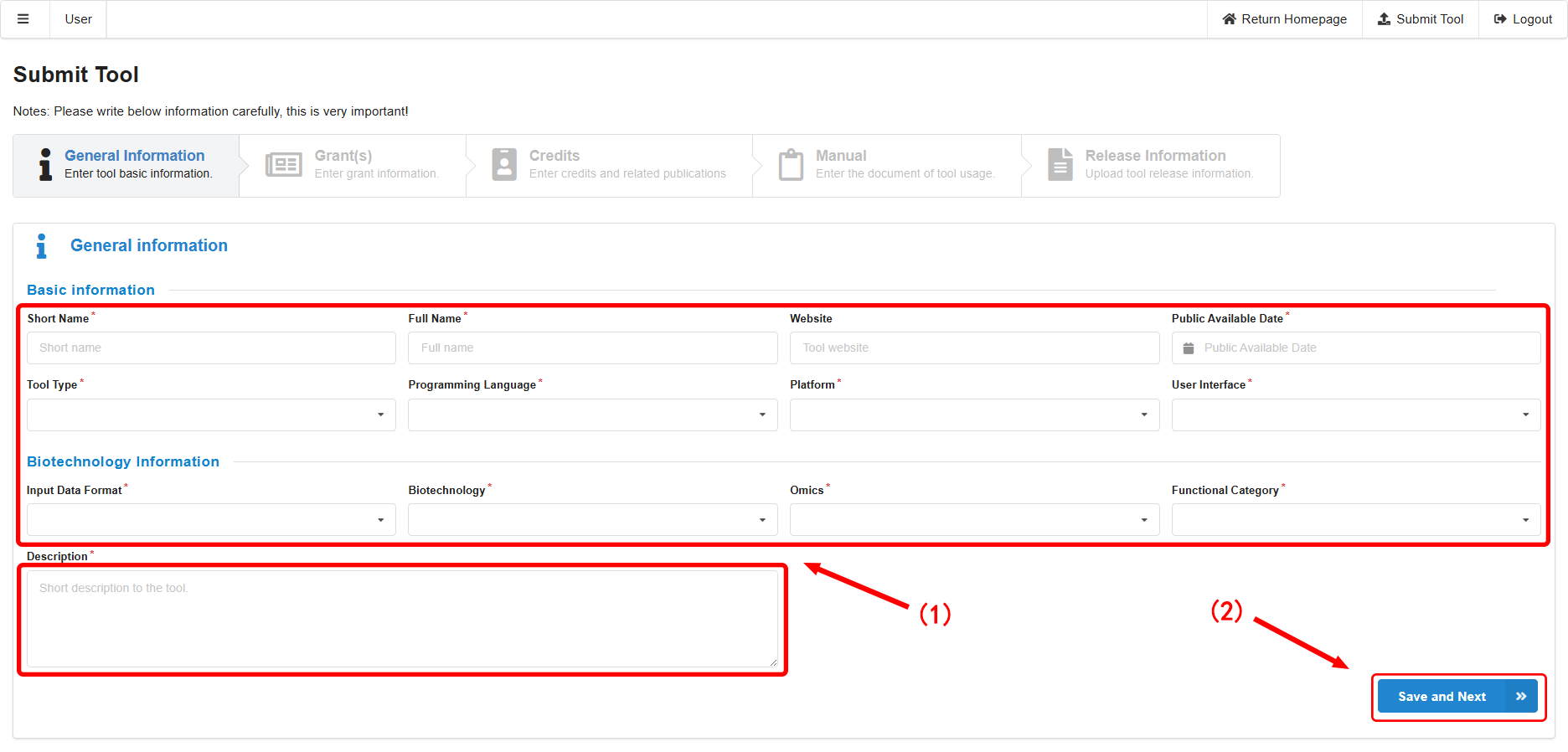Click the double-chevron icon on Save button
Screen dimensions: 1568x752
pos(1520,697)
